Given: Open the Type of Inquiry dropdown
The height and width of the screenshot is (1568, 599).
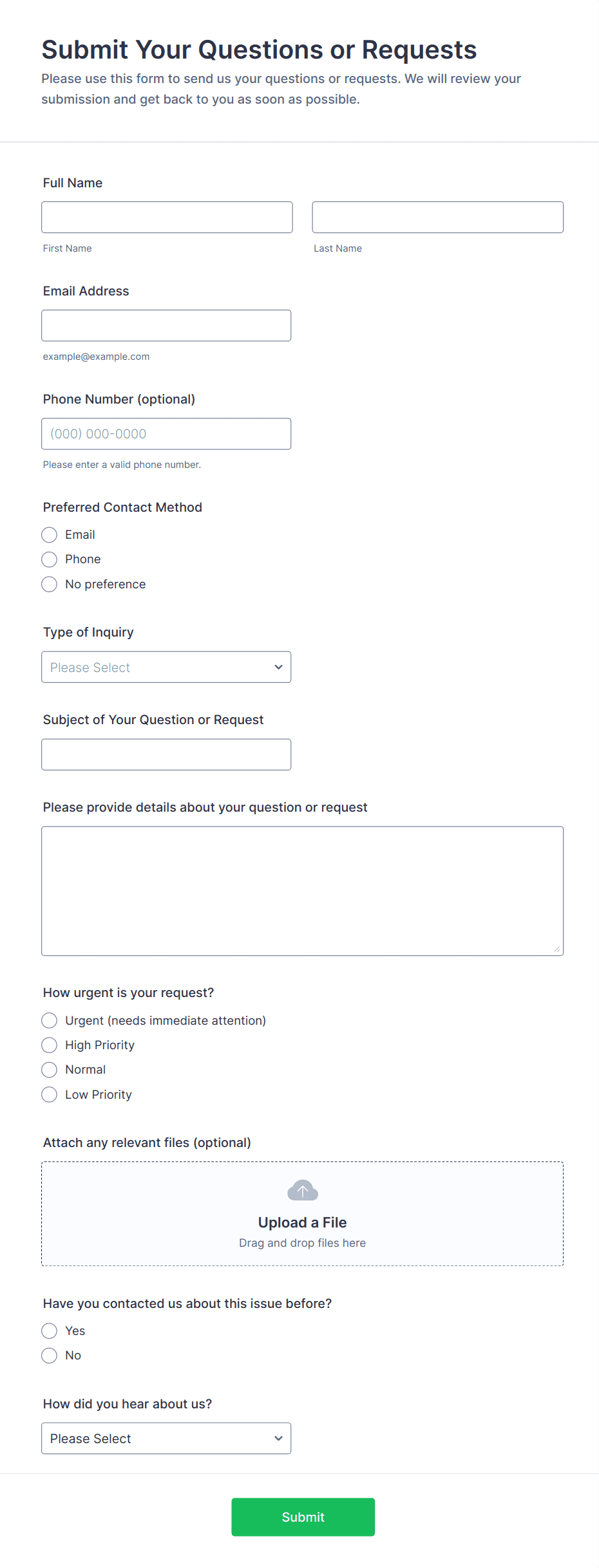Looking at the screenshot, I should pyautogui.click(x=166, y=667).
